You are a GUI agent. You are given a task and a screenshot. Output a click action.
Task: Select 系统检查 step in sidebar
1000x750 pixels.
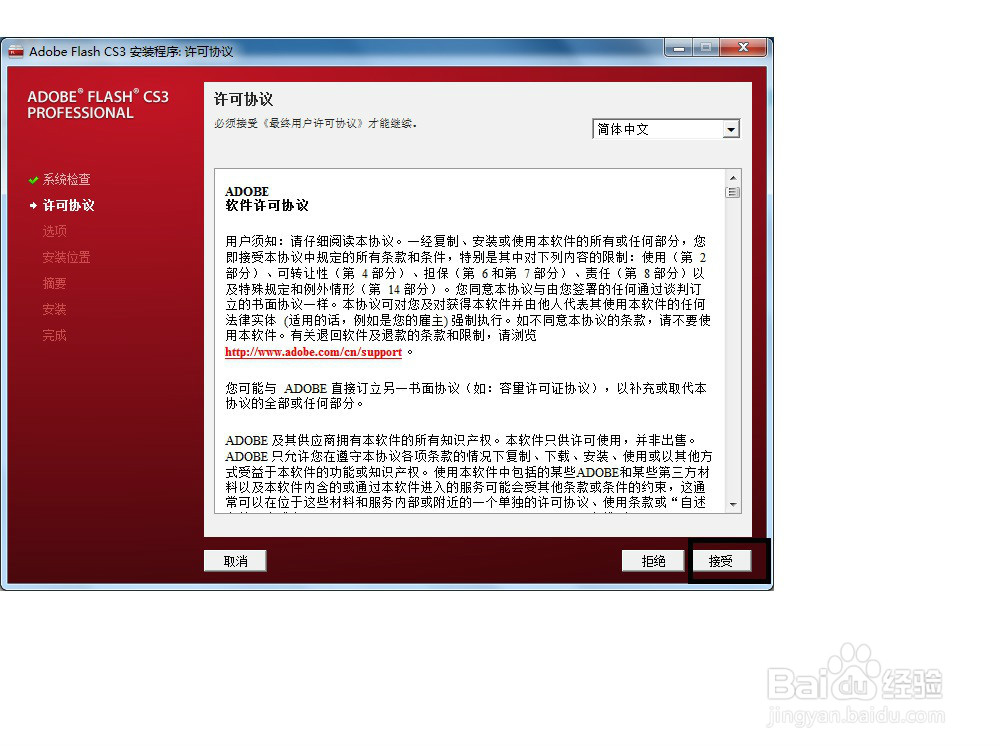[x=66, y=180]
